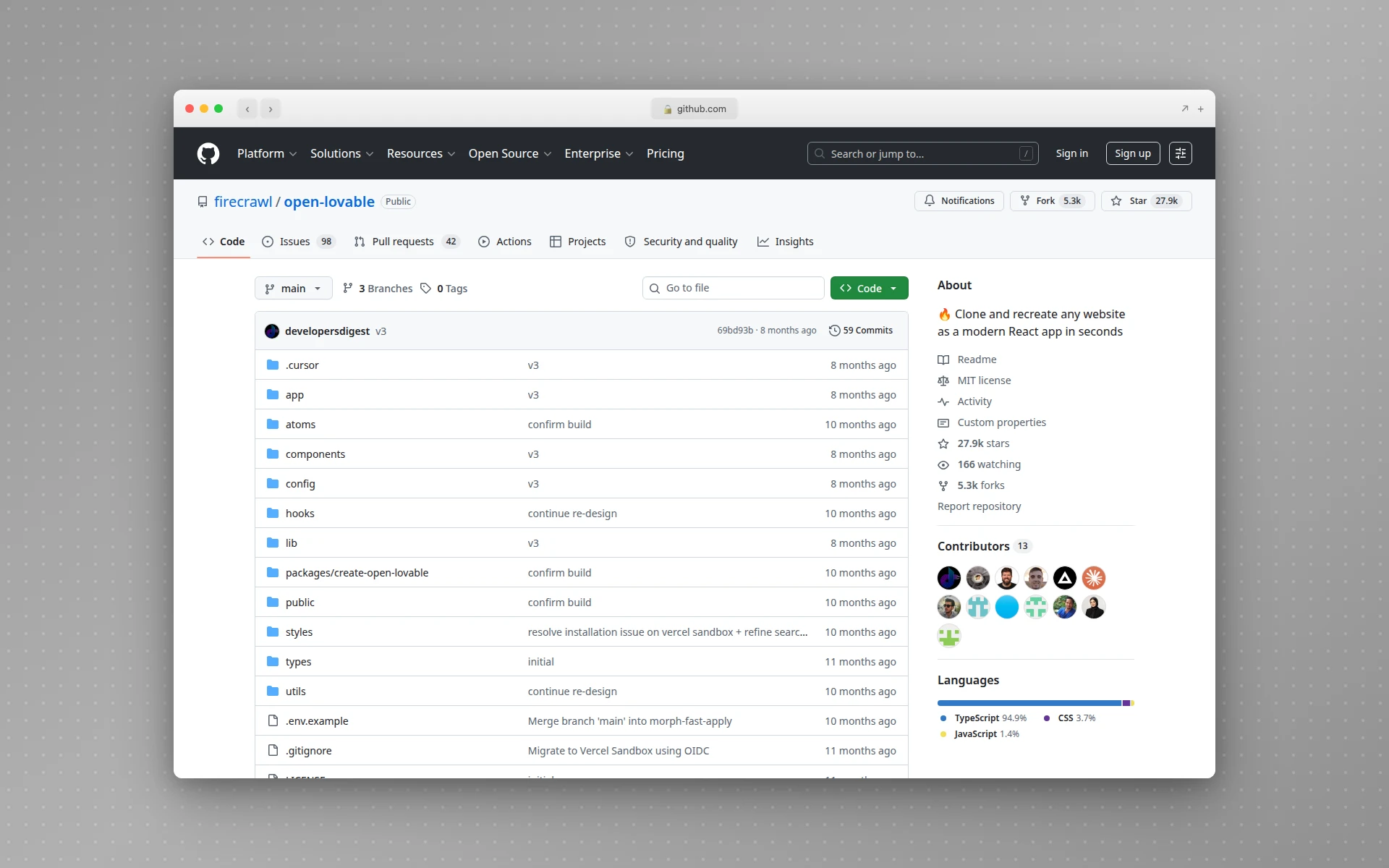Viewport: 1389px width, 868px height.
Task: Click the JavaScript 1.4% language entry
Action: [980, 734]
